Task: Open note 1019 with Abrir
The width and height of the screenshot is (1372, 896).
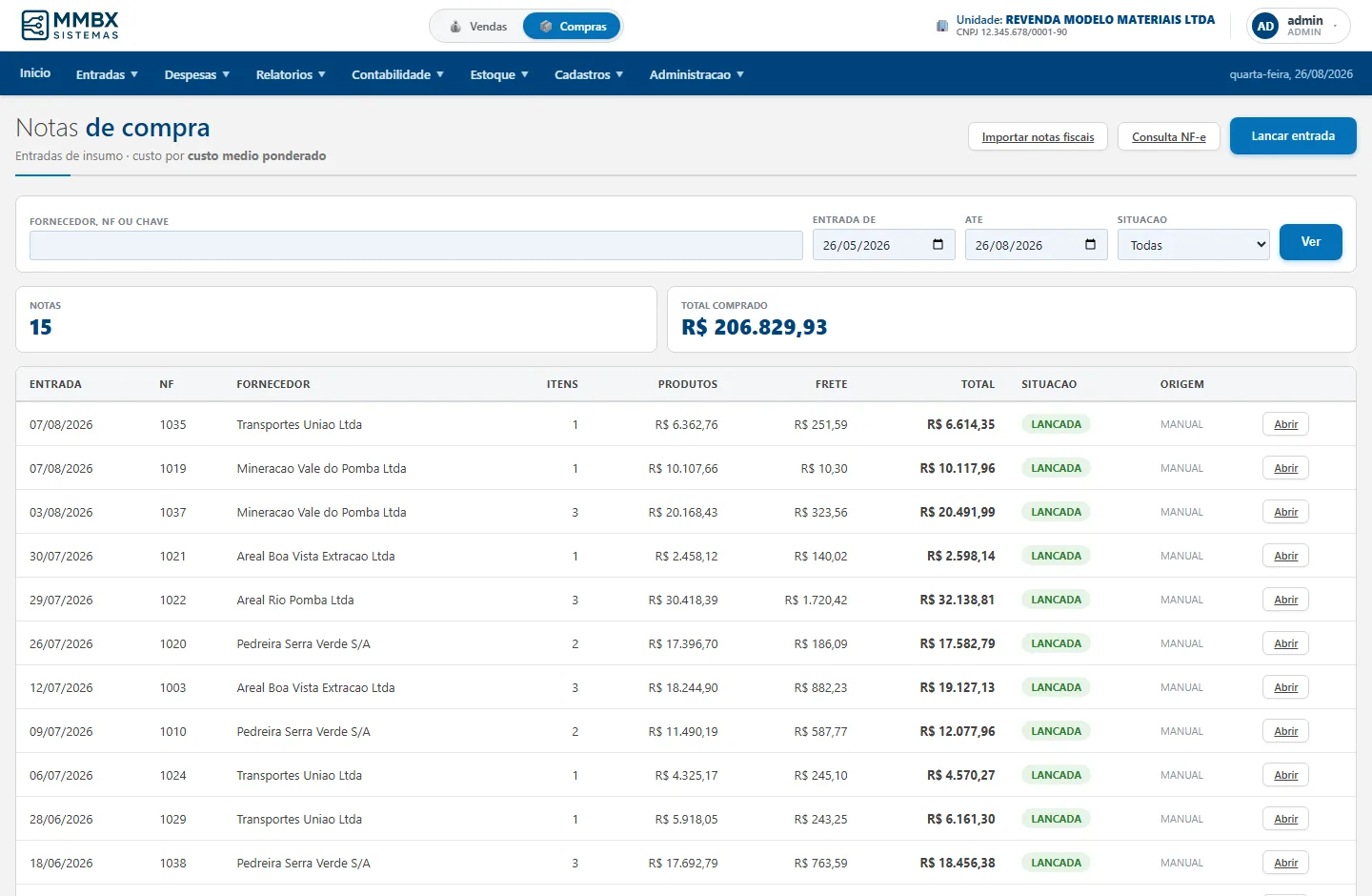Action: 1286,468
